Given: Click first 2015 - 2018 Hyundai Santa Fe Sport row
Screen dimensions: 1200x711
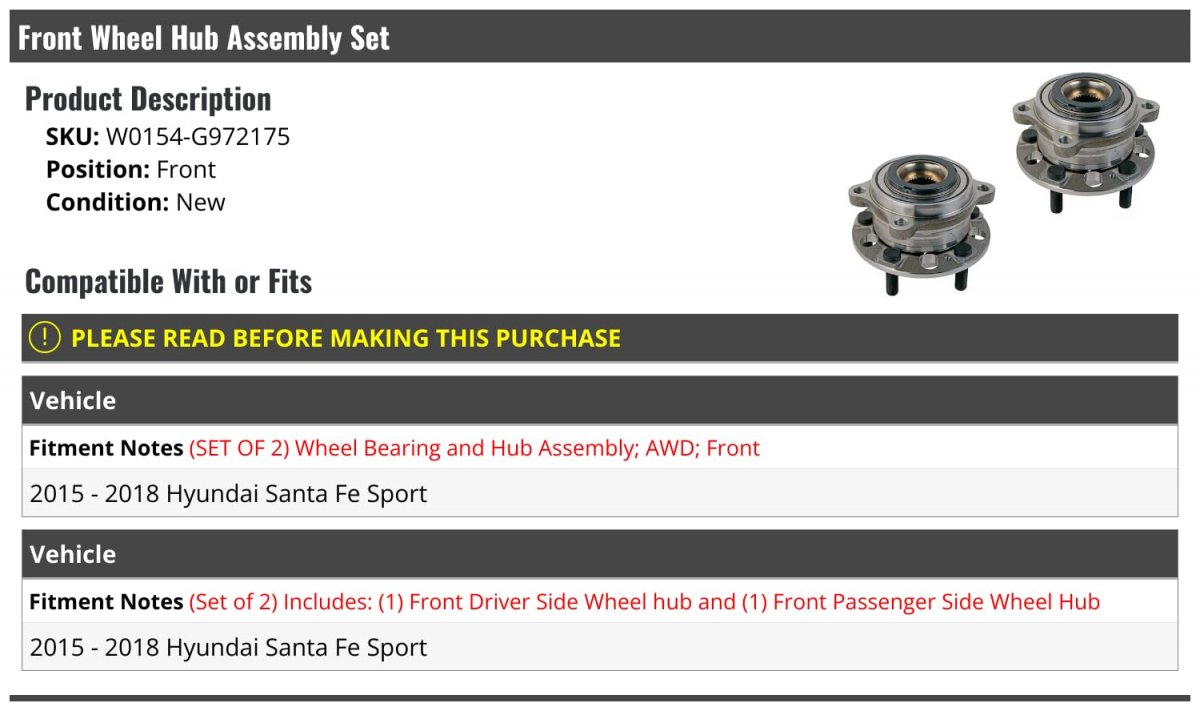Looking at the screenshot, I should pos(600,494).
